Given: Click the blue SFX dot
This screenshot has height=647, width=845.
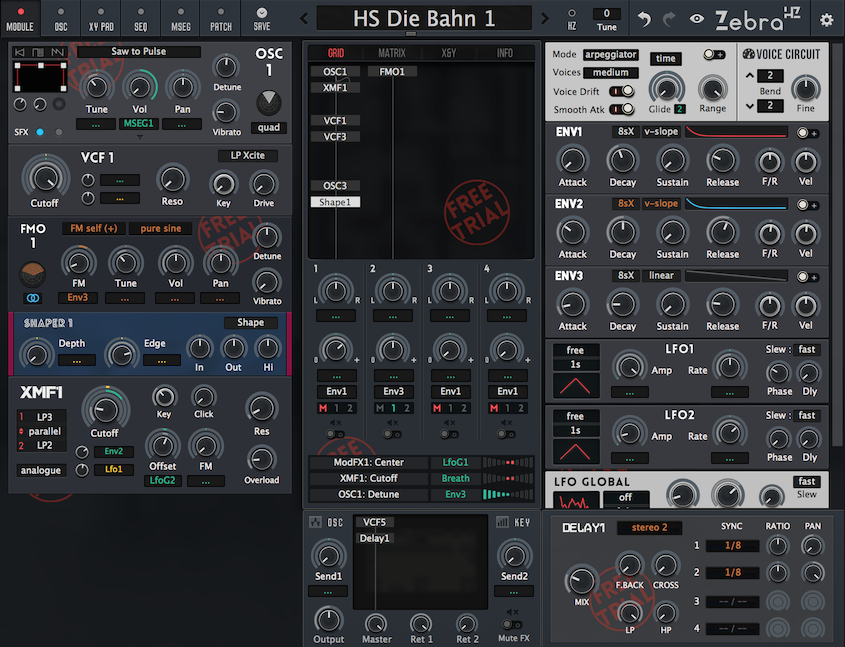Looking at the screenshot, I should (40, 132).
